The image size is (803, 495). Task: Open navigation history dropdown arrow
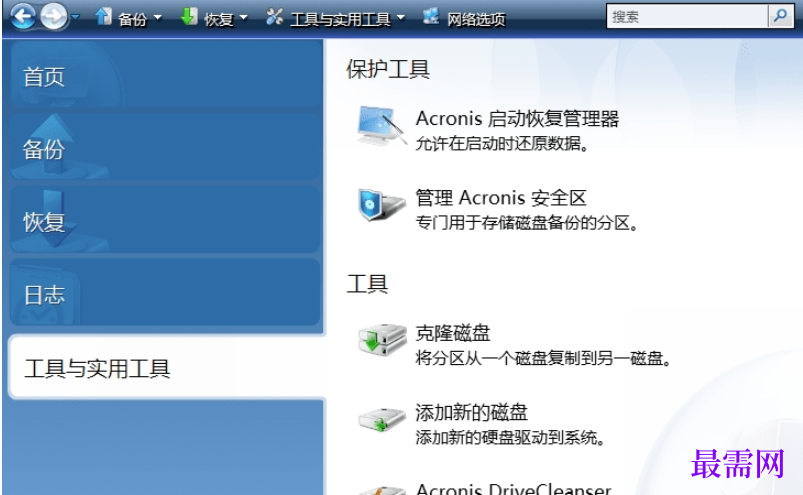point(75,17)
